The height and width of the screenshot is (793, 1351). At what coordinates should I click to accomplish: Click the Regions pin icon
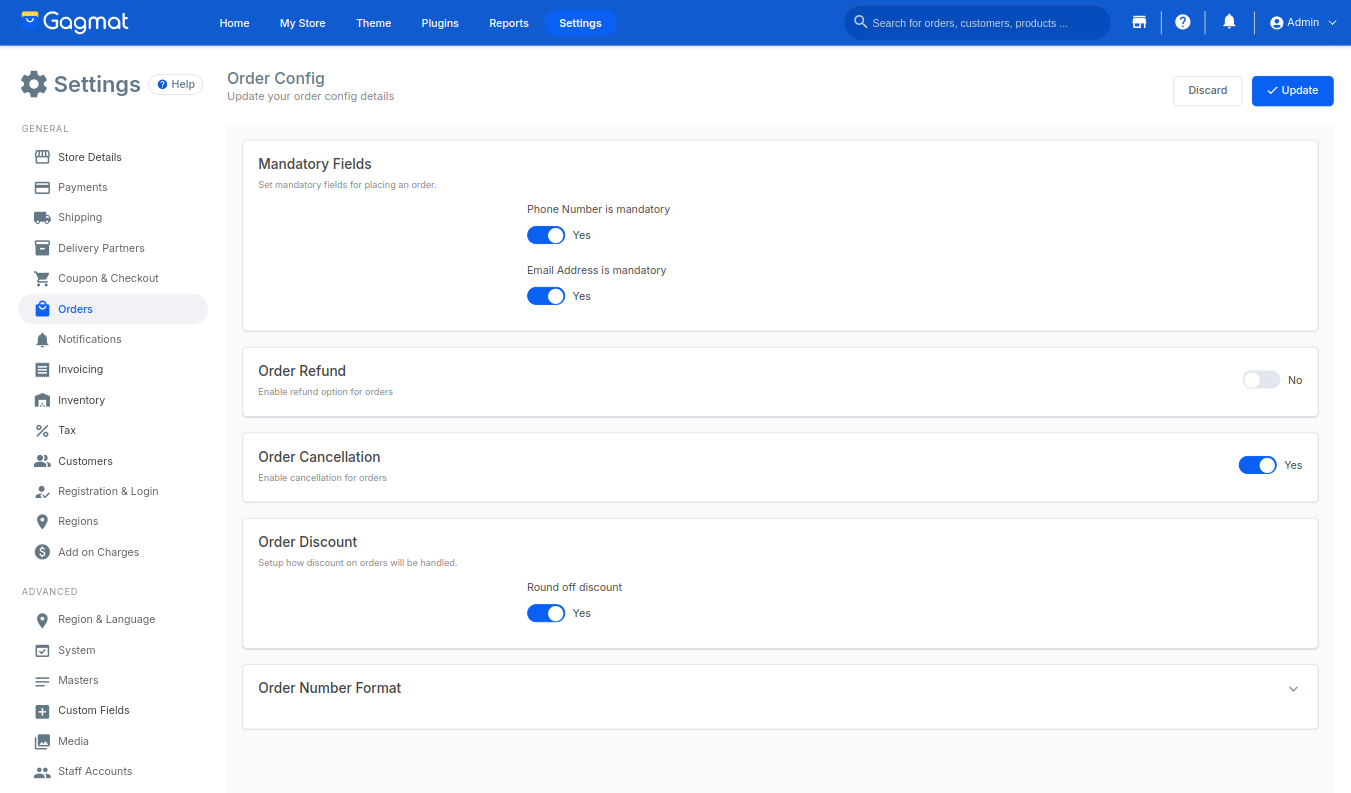tap(42, 522)
